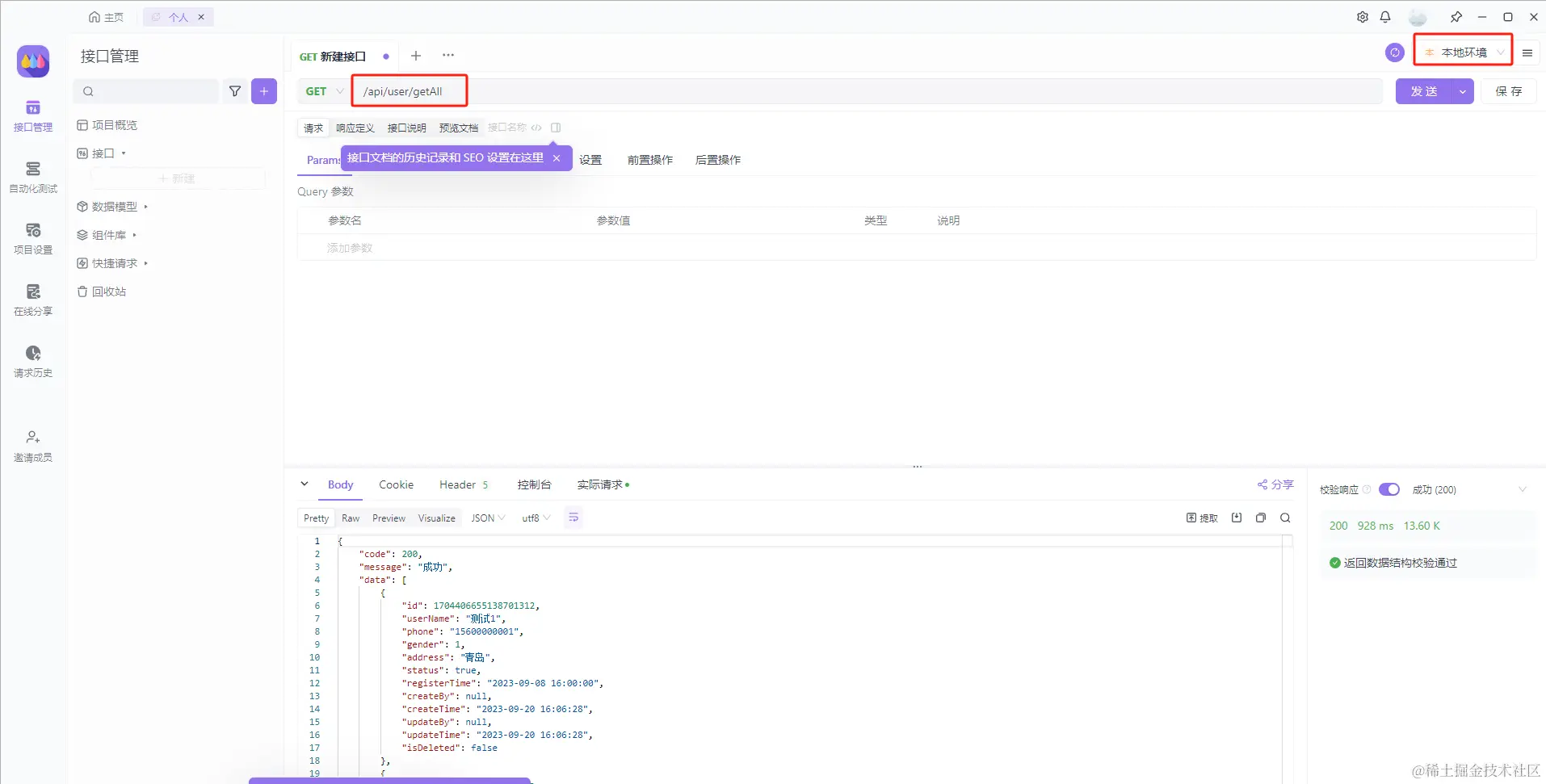
Task: Select the Raw view mode
Action: click(351, 518)
